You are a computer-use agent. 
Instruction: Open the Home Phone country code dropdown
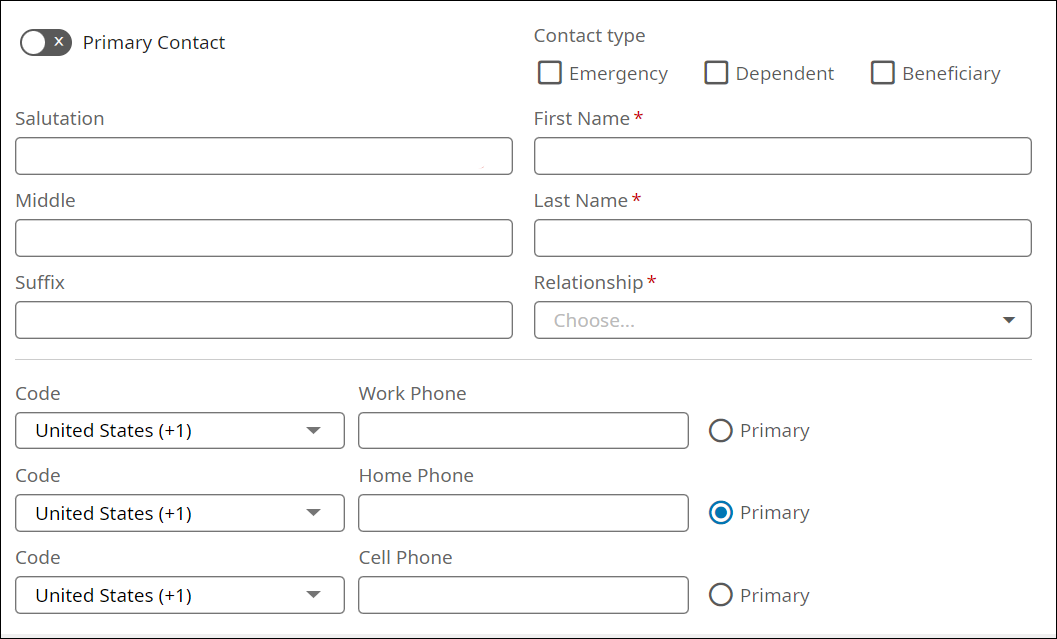pos(180,513)
